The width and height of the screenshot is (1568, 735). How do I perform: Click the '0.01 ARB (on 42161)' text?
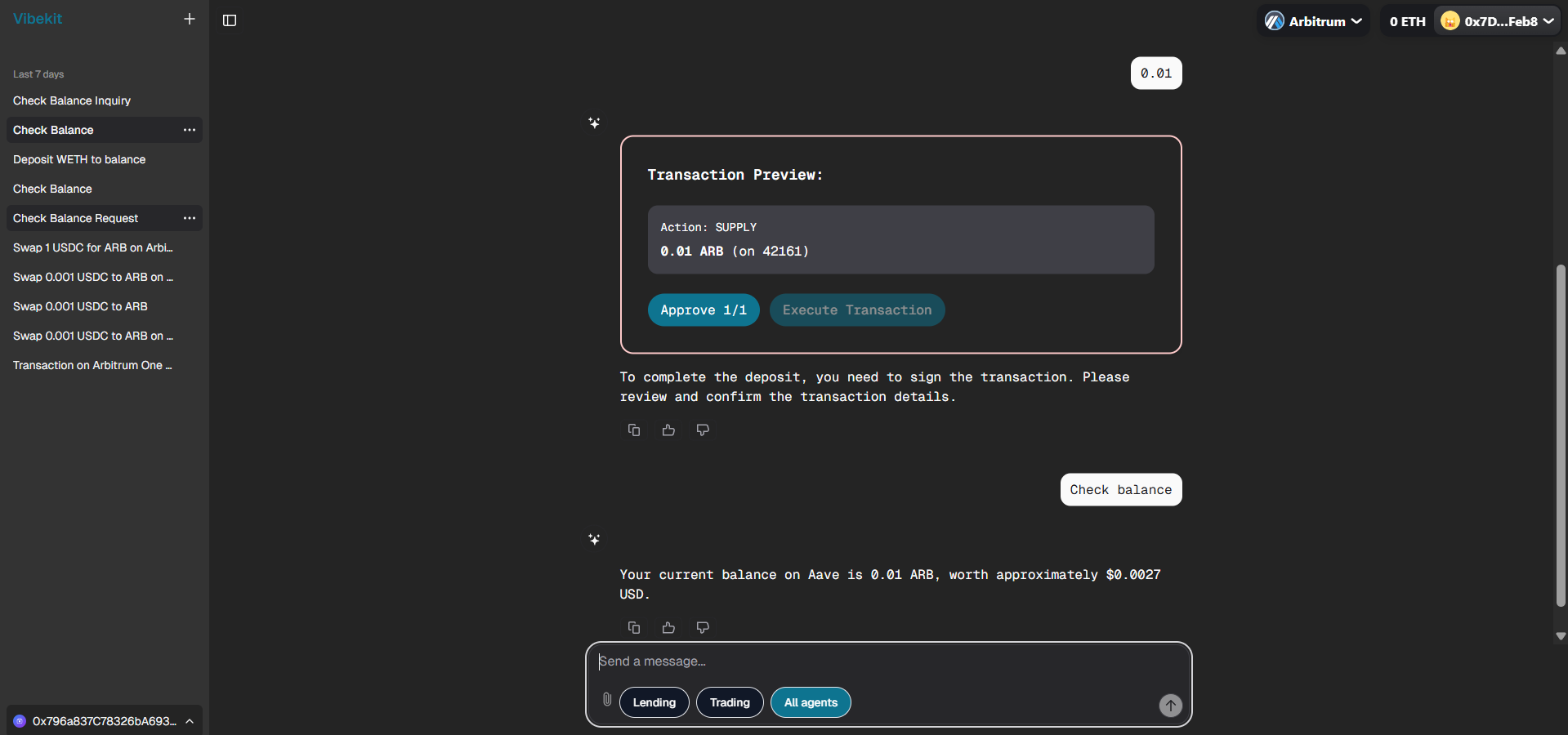(x=735, y=252)
